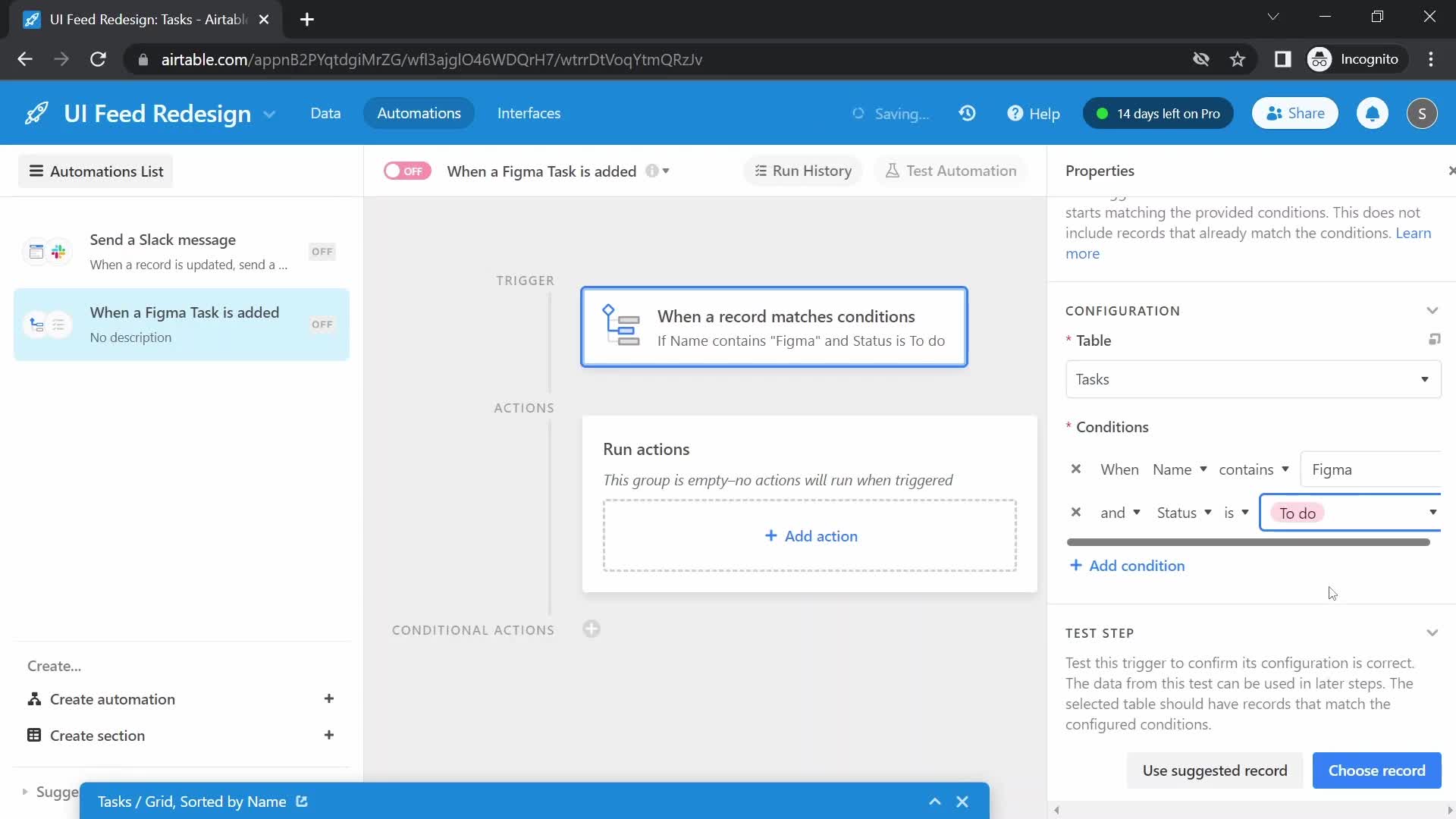Image resolution: width=1456 pixels, height=819 pixels.
Task: Click the Share icon
Action: (1296, 113)
